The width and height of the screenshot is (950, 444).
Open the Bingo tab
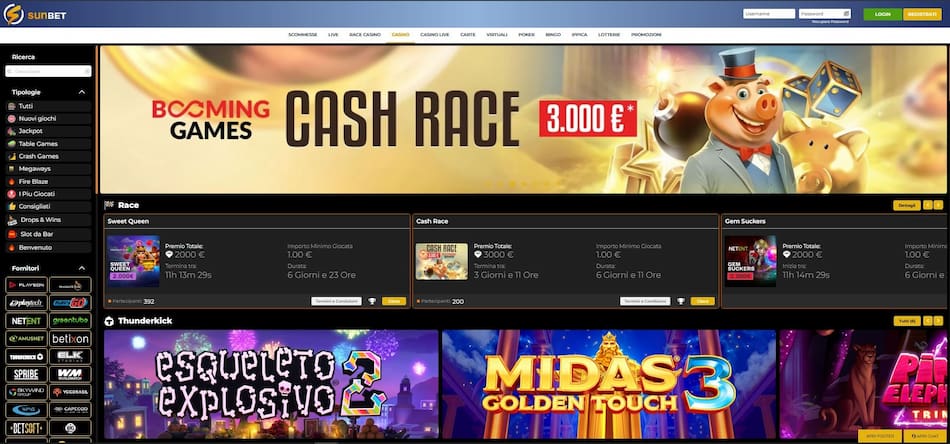pos(553,35)
